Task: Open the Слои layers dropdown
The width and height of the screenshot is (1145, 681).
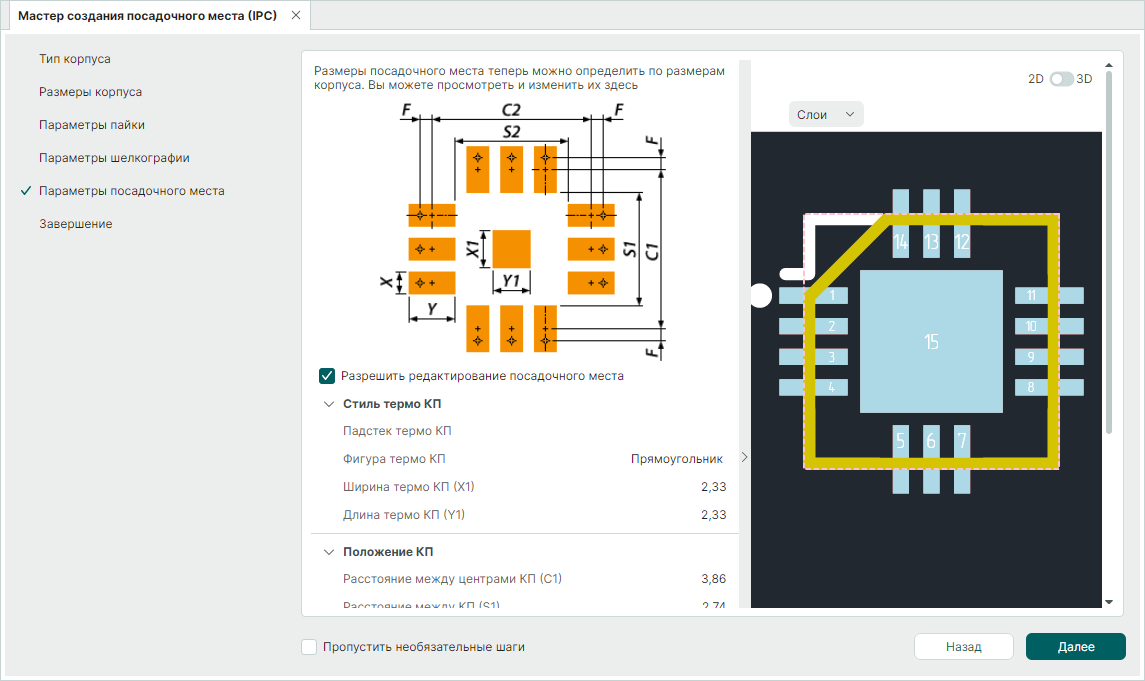Action: coord(826,115)
